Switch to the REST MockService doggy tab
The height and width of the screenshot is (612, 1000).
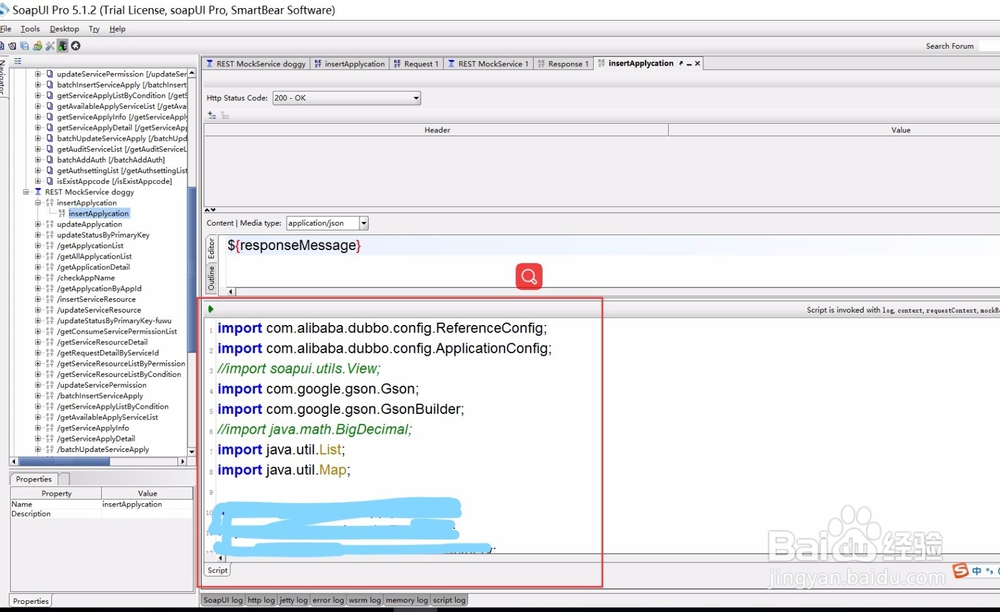pos(256,64)
